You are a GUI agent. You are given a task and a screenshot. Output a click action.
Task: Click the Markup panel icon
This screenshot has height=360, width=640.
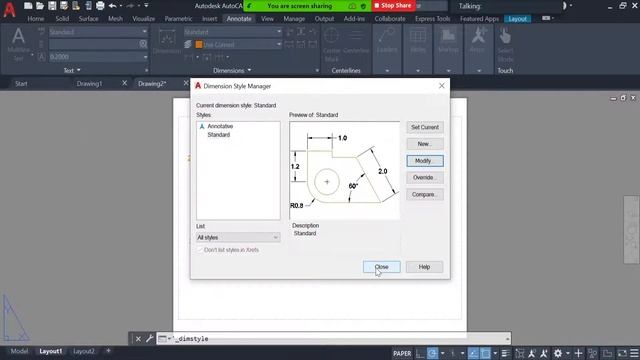pos(448,36)
